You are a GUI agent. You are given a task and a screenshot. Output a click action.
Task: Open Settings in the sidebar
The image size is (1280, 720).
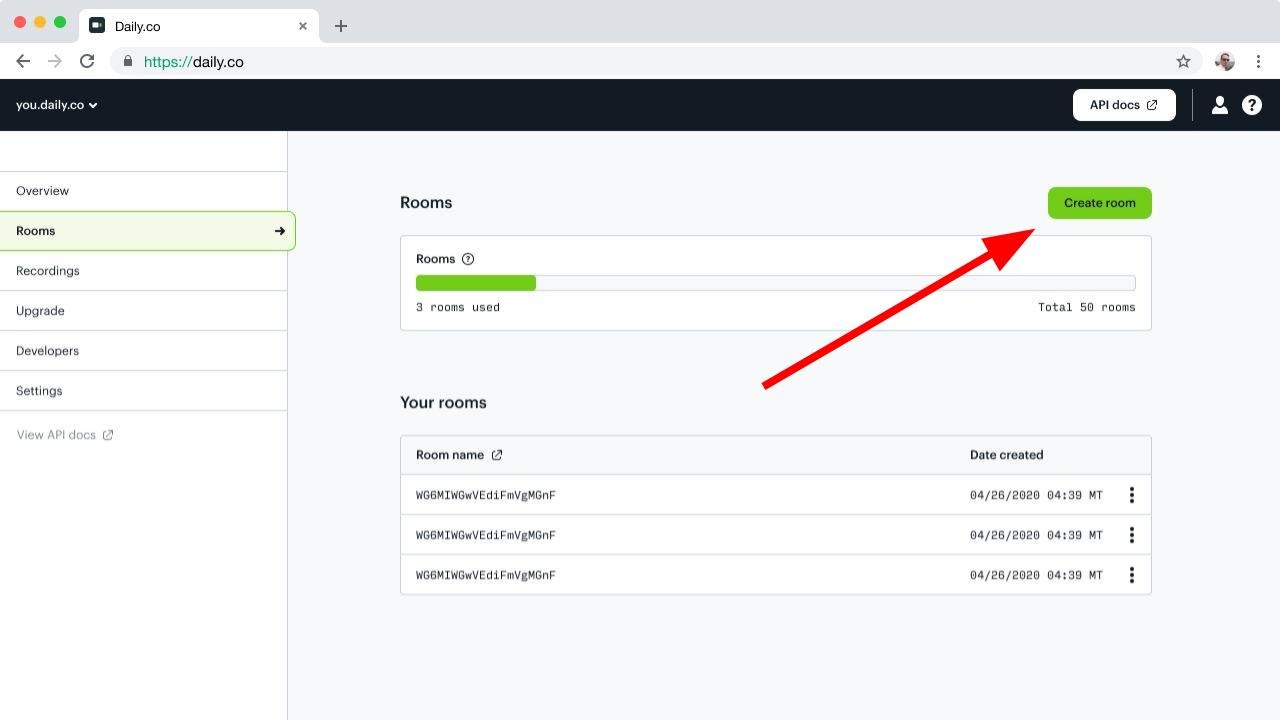coord(143,391)
